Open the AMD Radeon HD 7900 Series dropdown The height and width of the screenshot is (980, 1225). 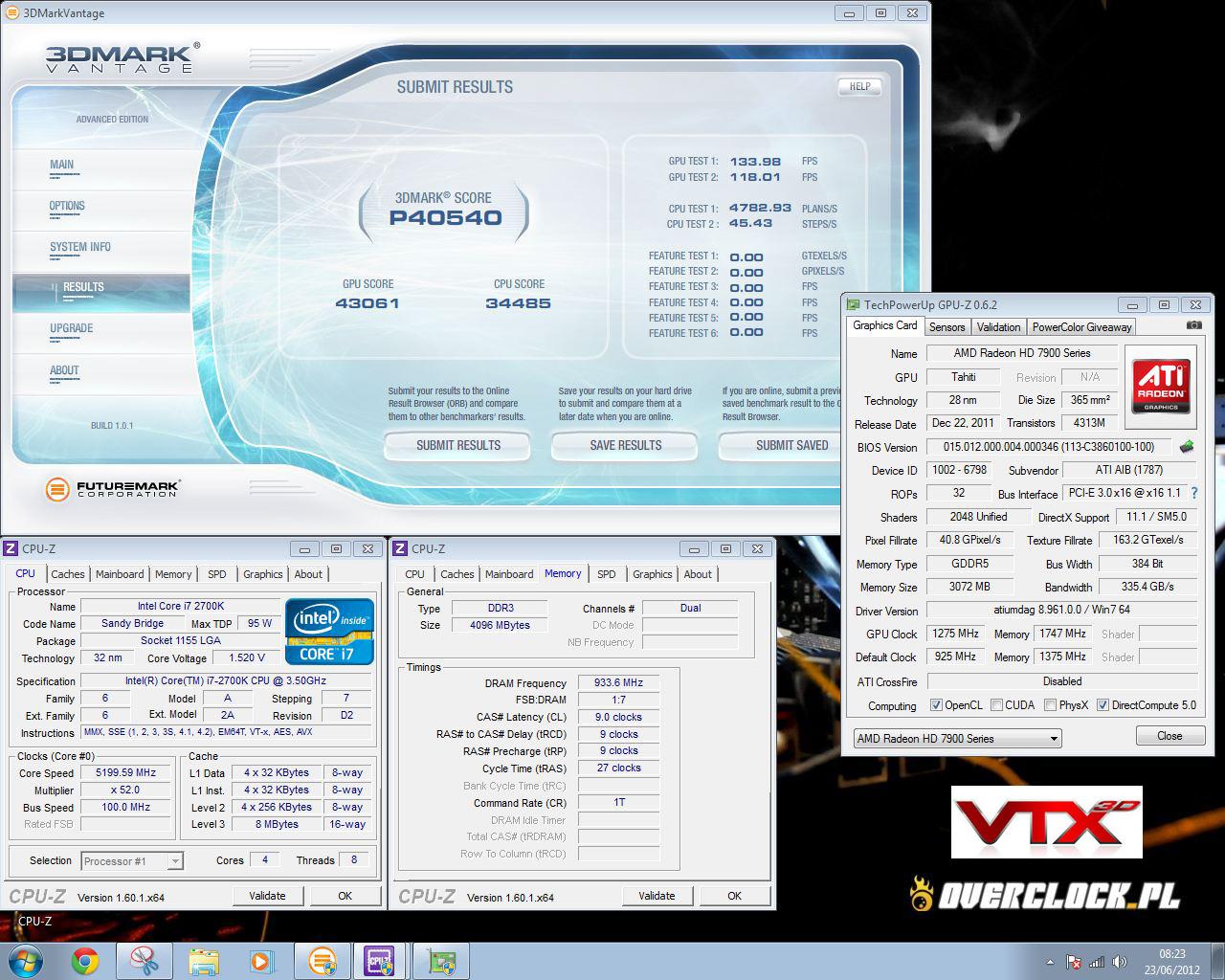[x=958, y=739]
